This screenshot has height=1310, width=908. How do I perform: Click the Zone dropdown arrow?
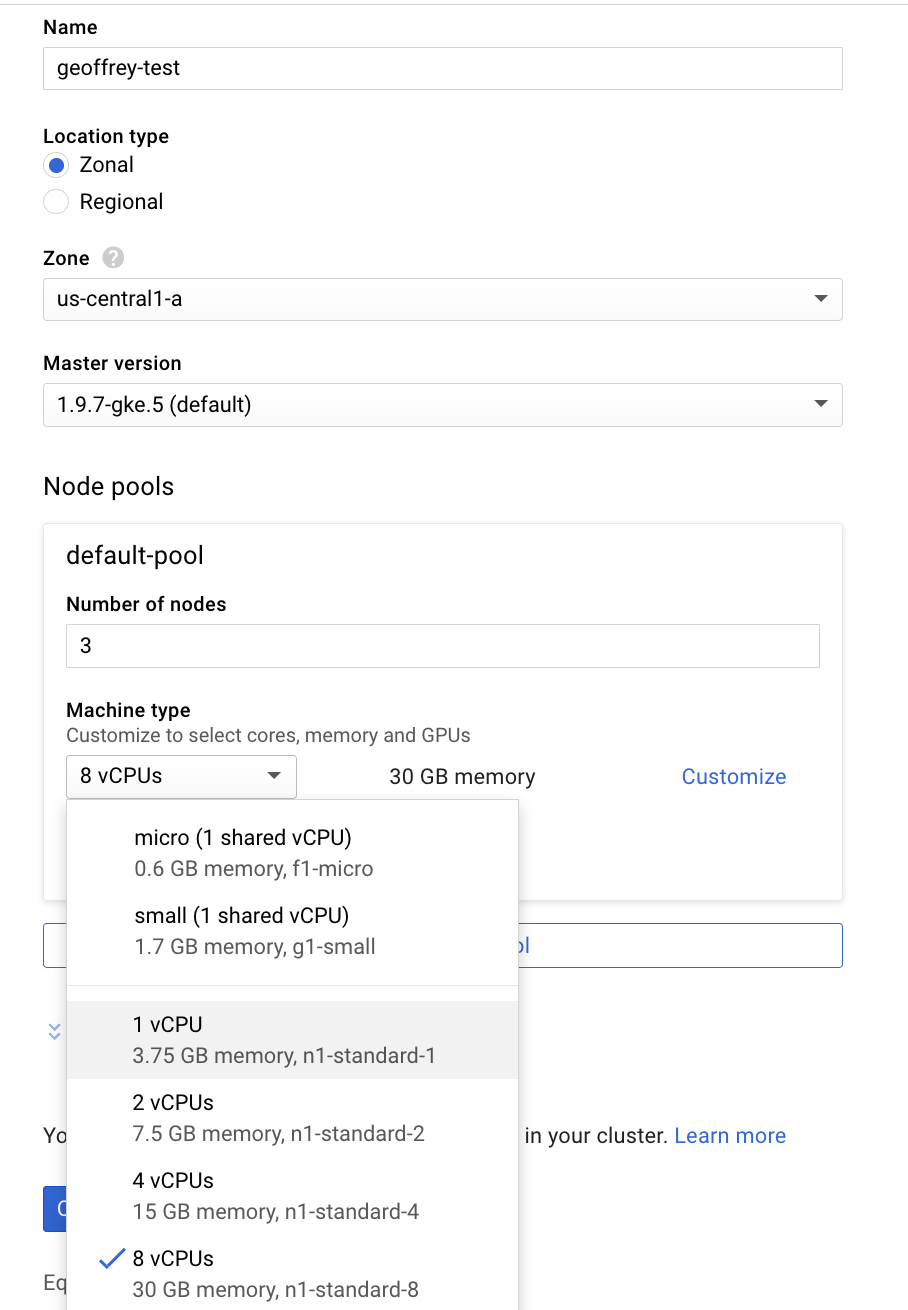pyautogui.click(x=820, y=299)
